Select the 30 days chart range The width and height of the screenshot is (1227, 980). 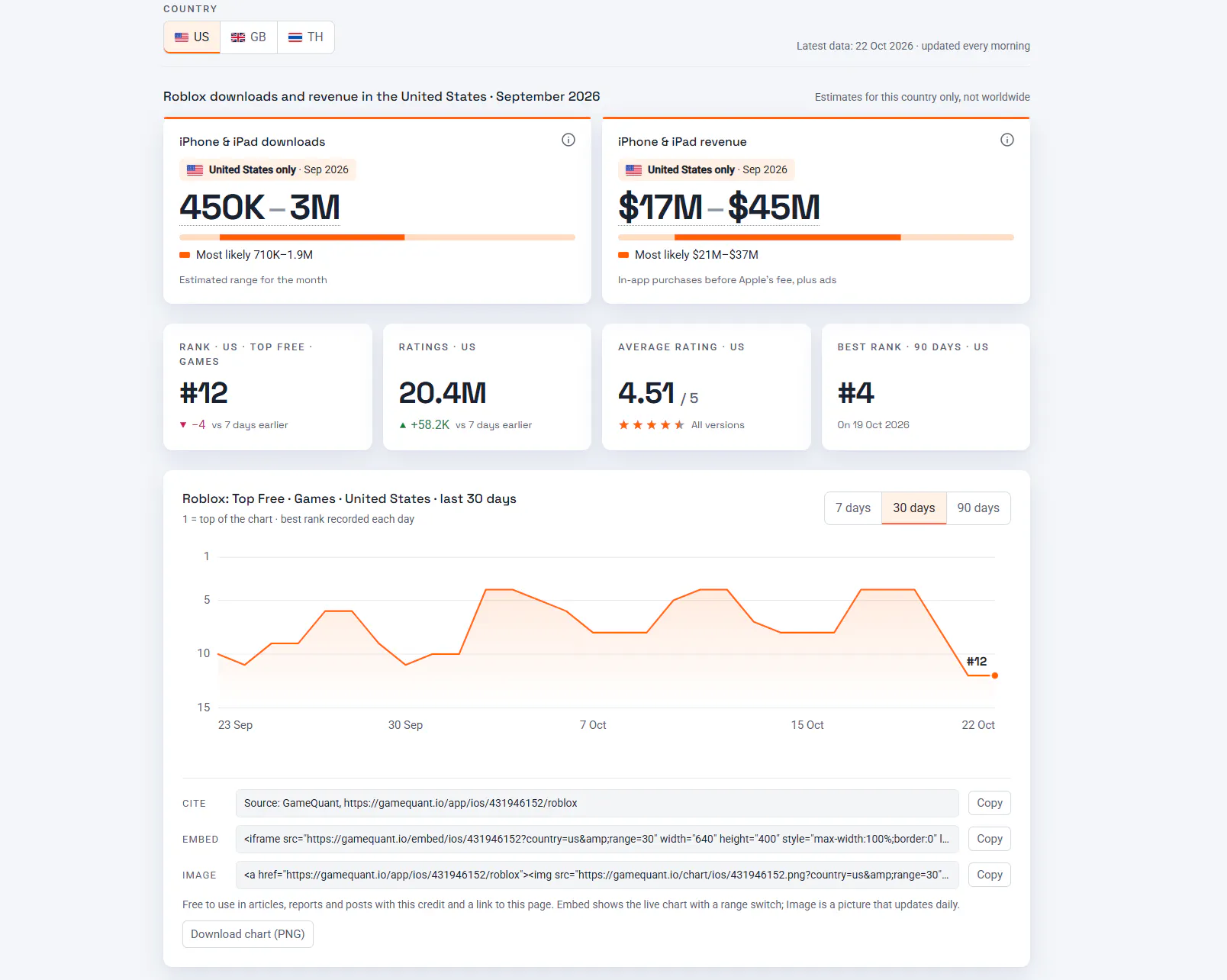pos(914,508)
